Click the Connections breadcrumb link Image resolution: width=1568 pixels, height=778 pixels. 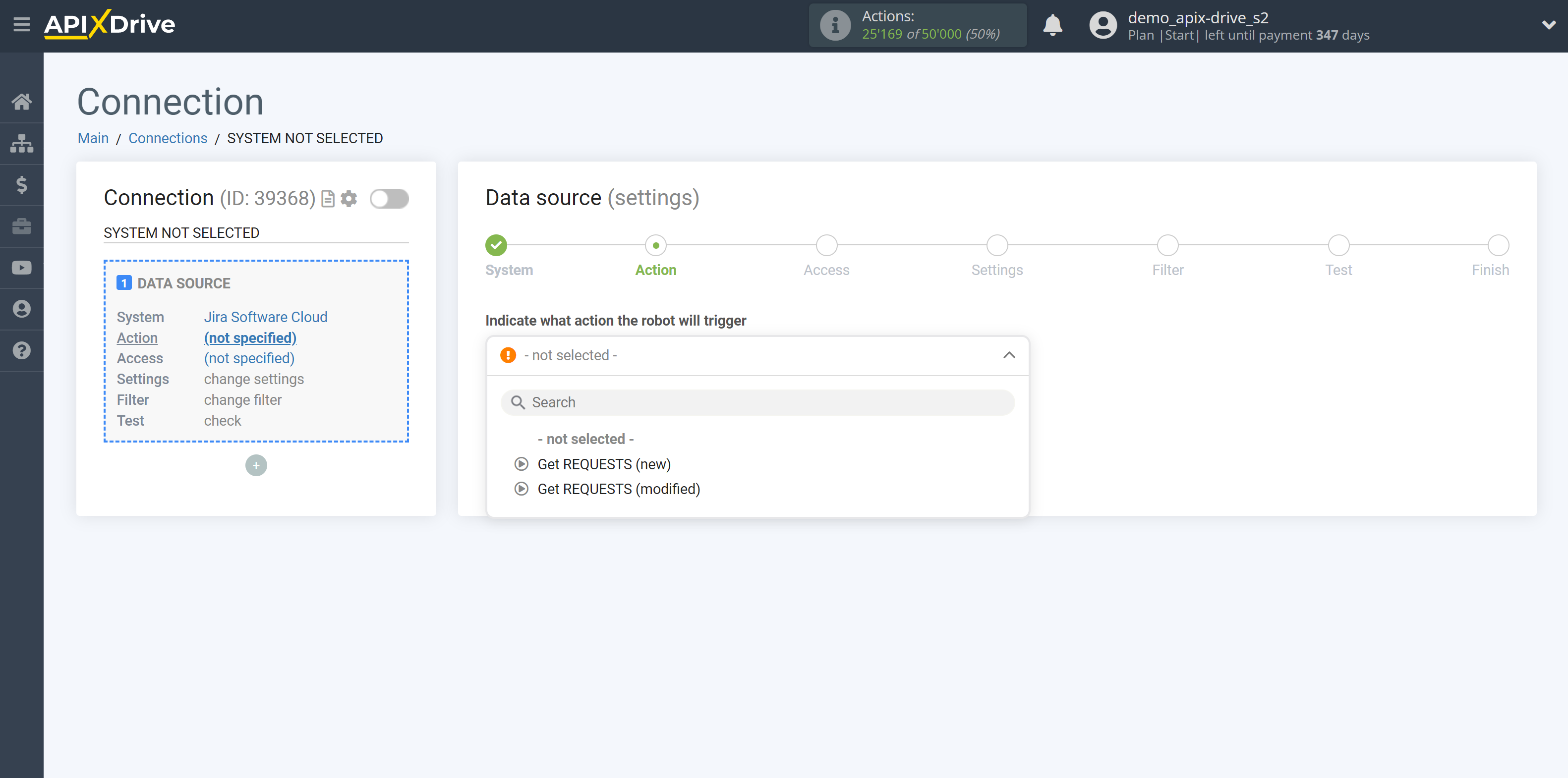[167, 138]
